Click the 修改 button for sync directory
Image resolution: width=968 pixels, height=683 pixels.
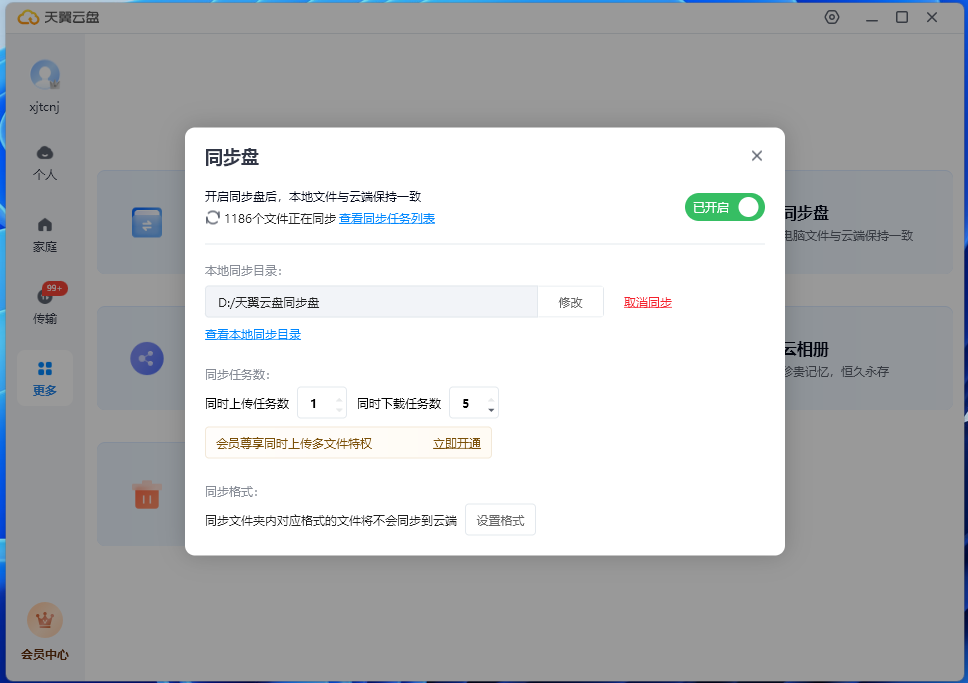[x=570, y=302]
